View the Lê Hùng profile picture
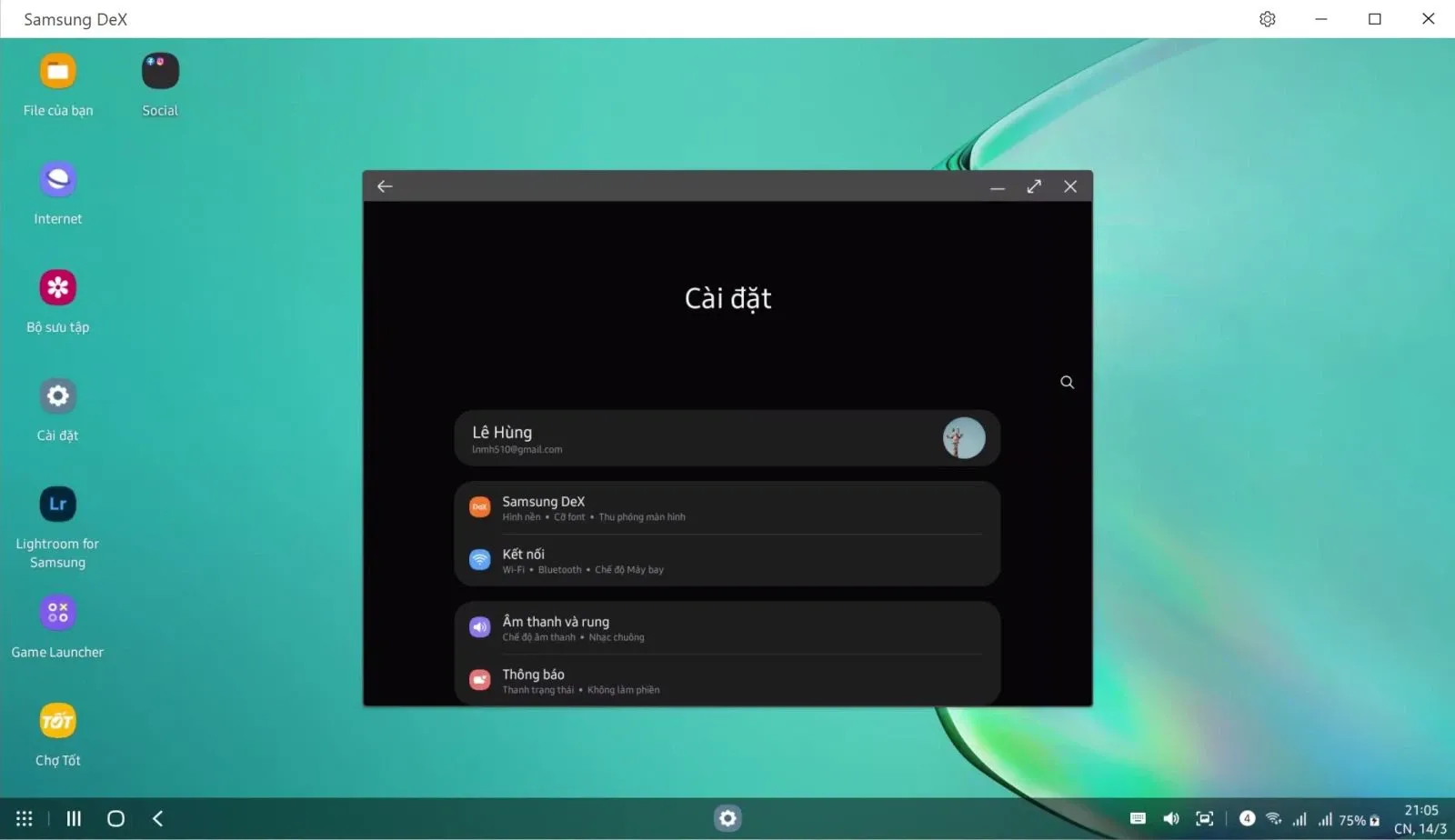Screen dimensions: 1455x840 coord(964,438)
